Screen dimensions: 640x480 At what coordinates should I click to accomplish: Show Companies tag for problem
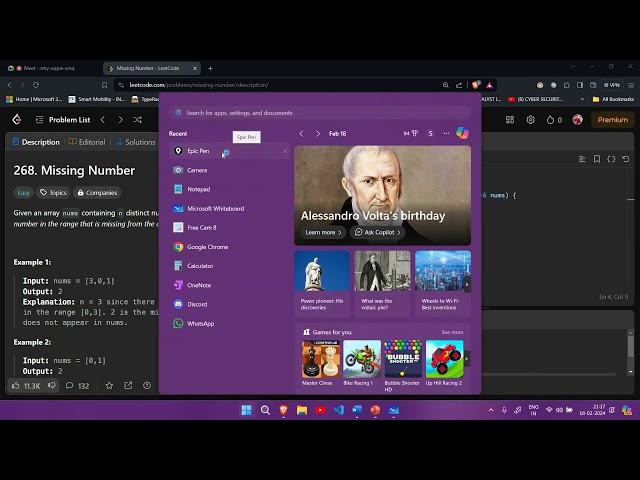[97, 193]
